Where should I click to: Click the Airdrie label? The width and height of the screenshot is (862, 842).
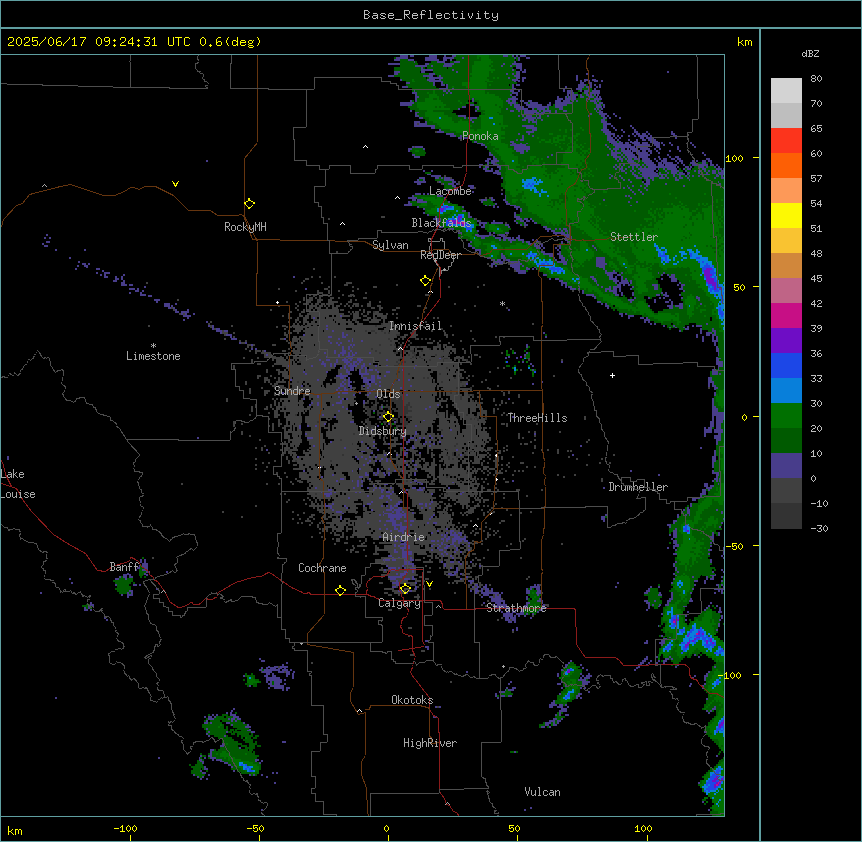click(404, 537)
